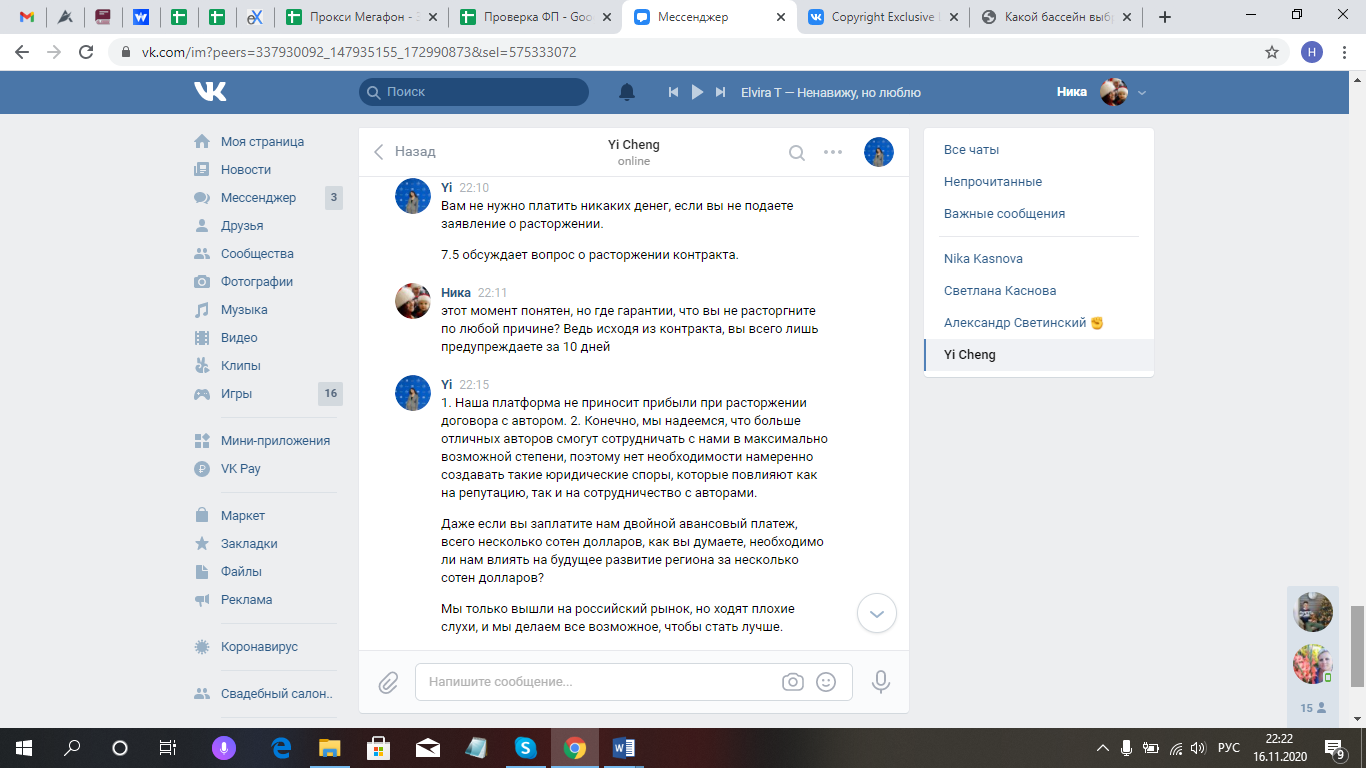Go back using Назад link

pyautogui.click(x=405, y=152)
